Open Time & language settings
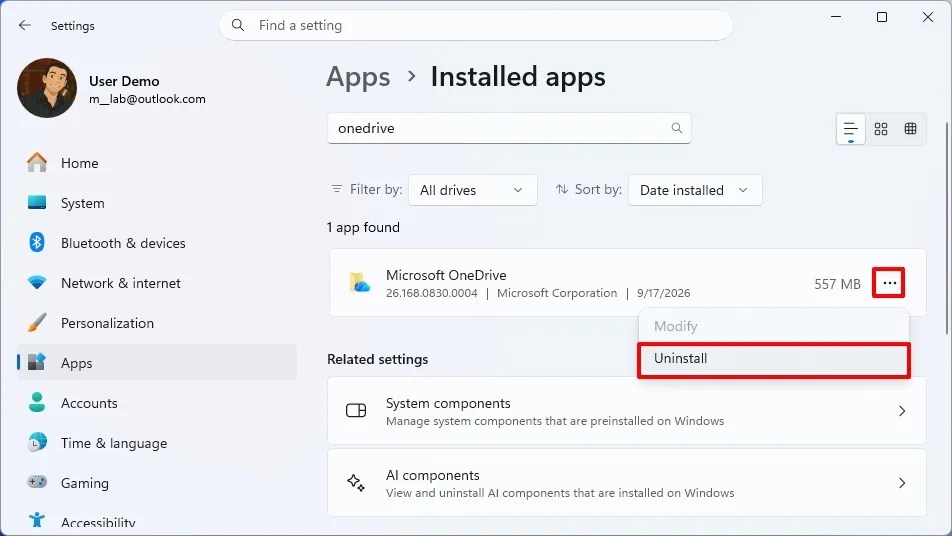The image size is (952, 536). coord(157,443)
